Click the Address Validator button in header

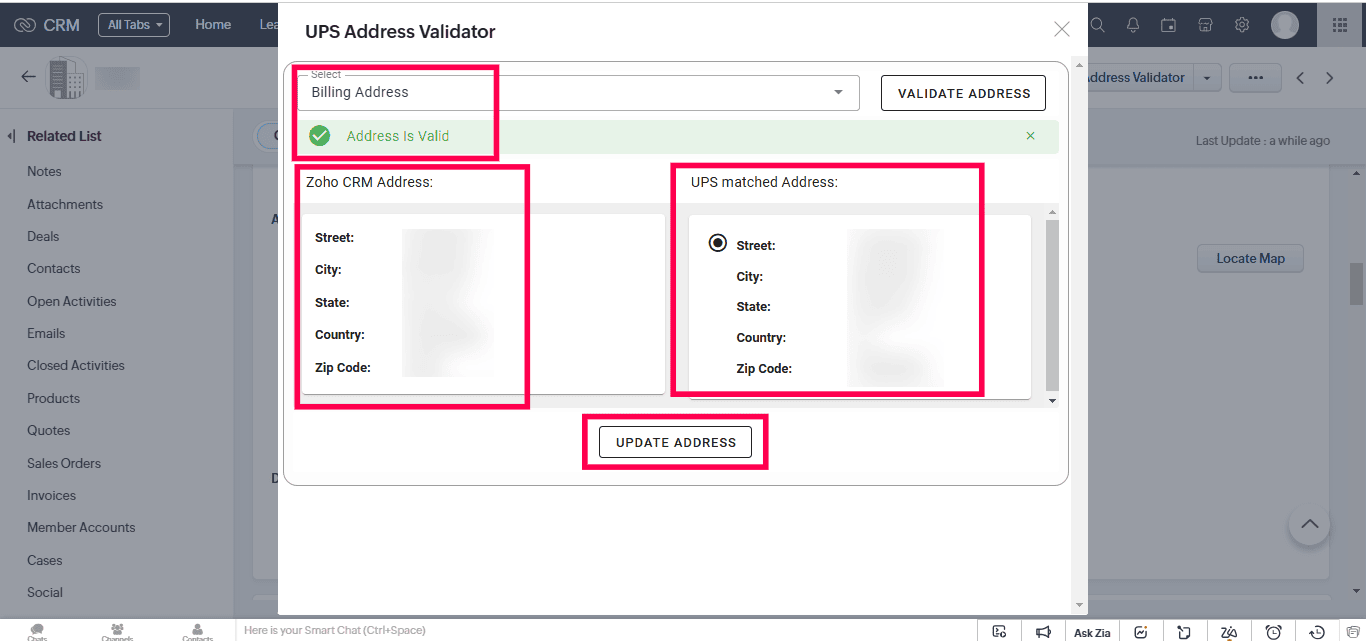coord(1140,77)
